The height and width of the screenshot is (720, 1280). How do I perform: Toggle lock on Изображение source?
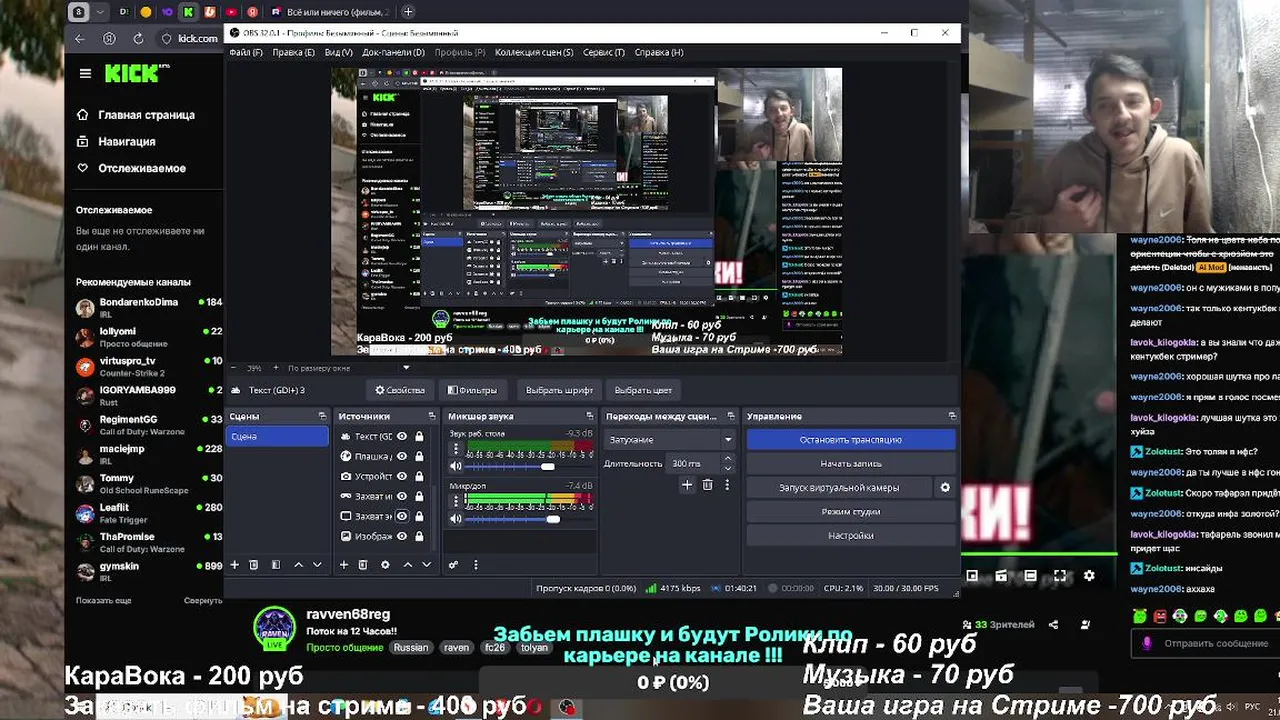tap(419, 536)
